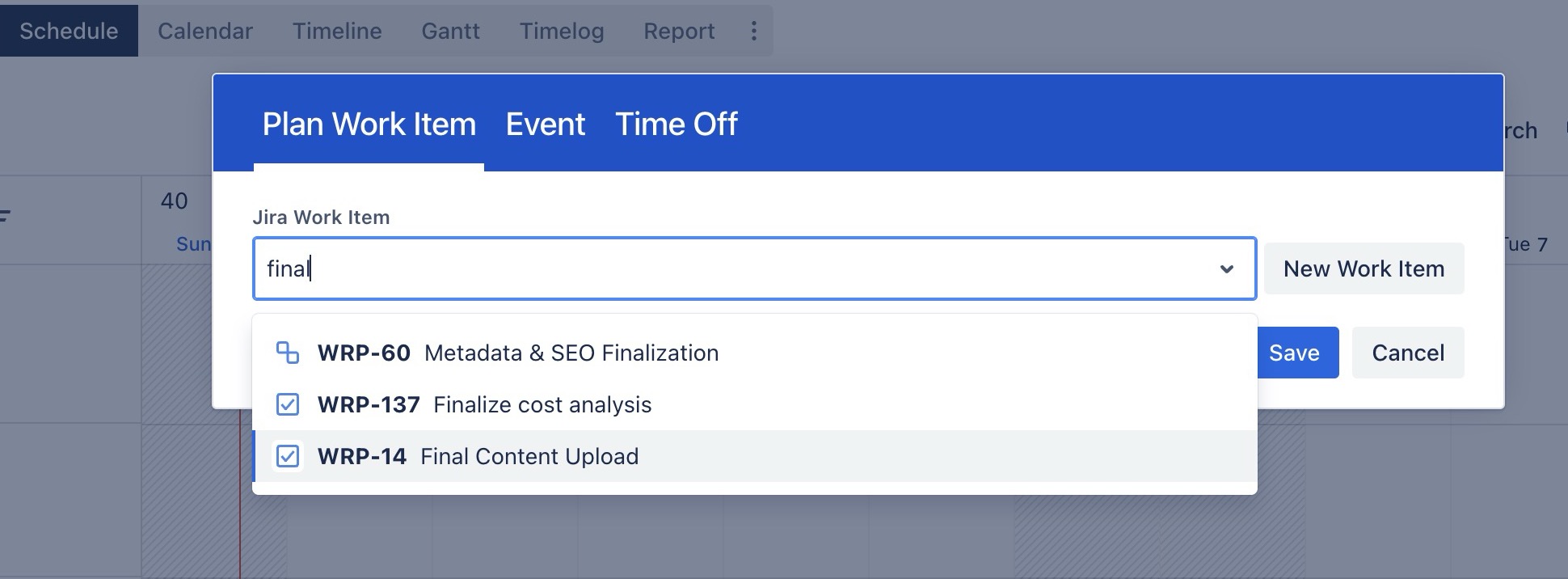
Task: Switch to the Plan Work Item tab
Action: pos(369,125)
